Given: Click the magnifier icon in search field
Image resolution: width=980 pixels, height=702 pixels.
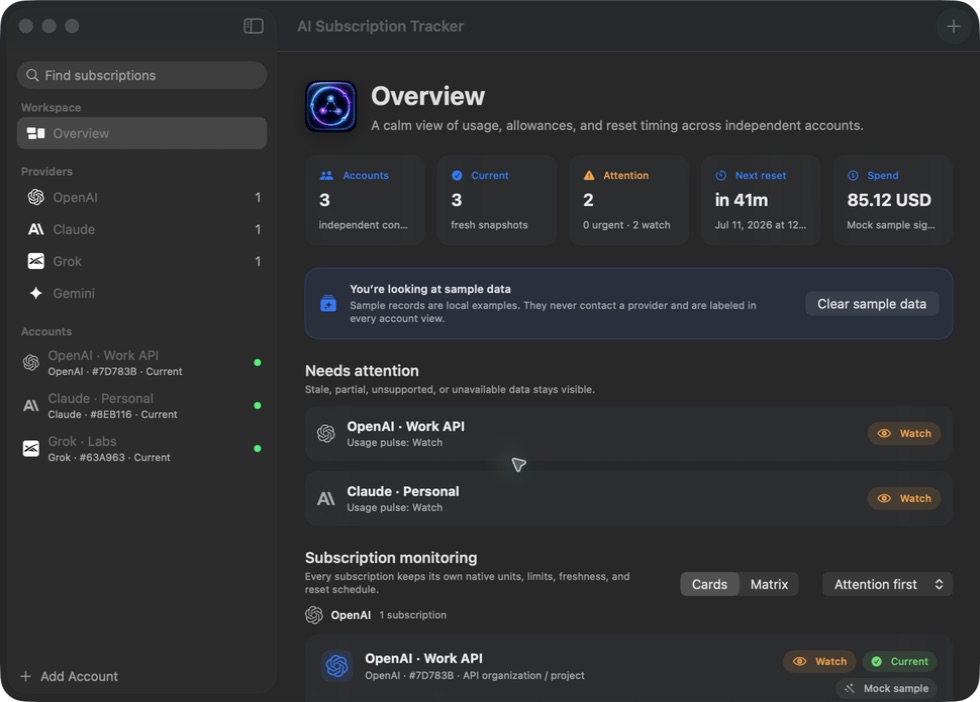Looking at the screenshot, I should click(x=32, y=75).
